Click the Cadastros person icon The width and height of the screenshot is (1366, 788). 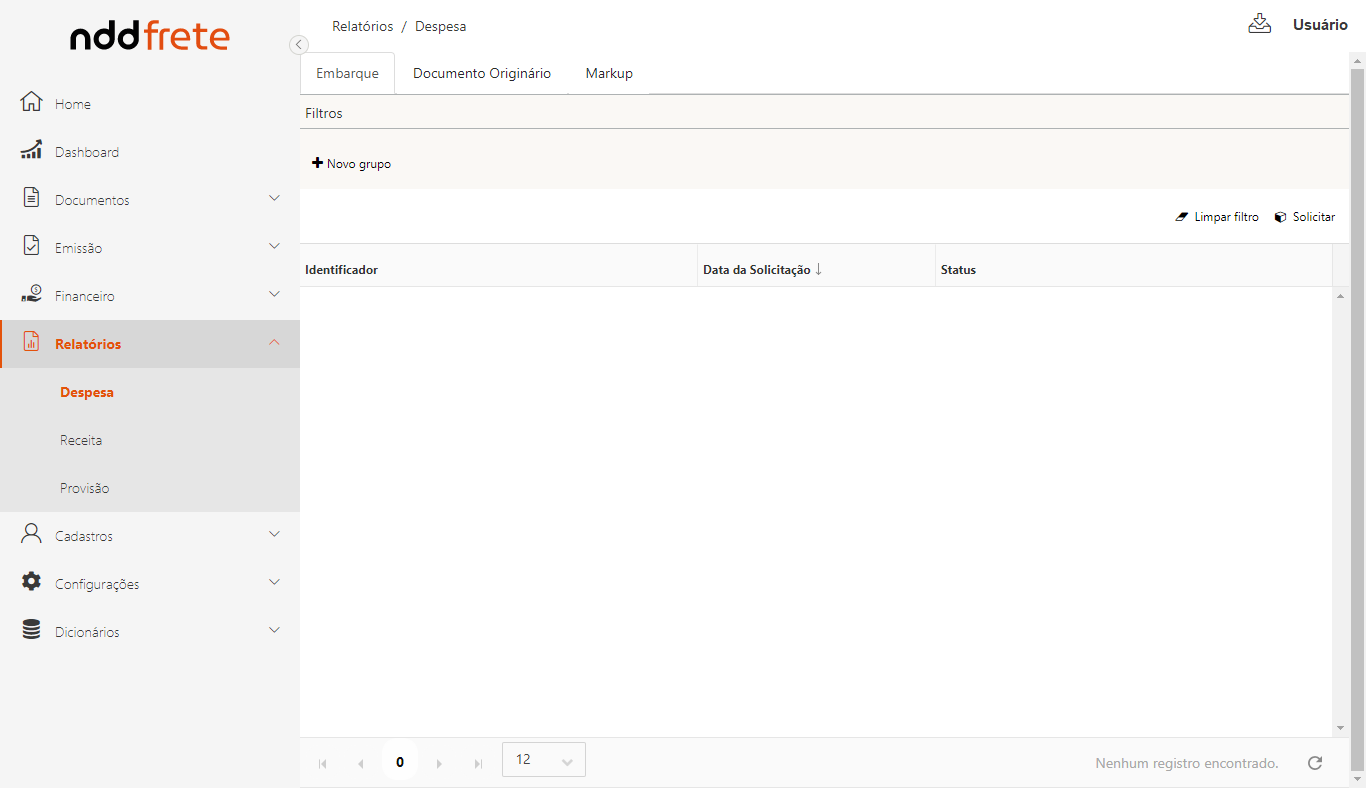pyautogui.click(x=32, y=534)
